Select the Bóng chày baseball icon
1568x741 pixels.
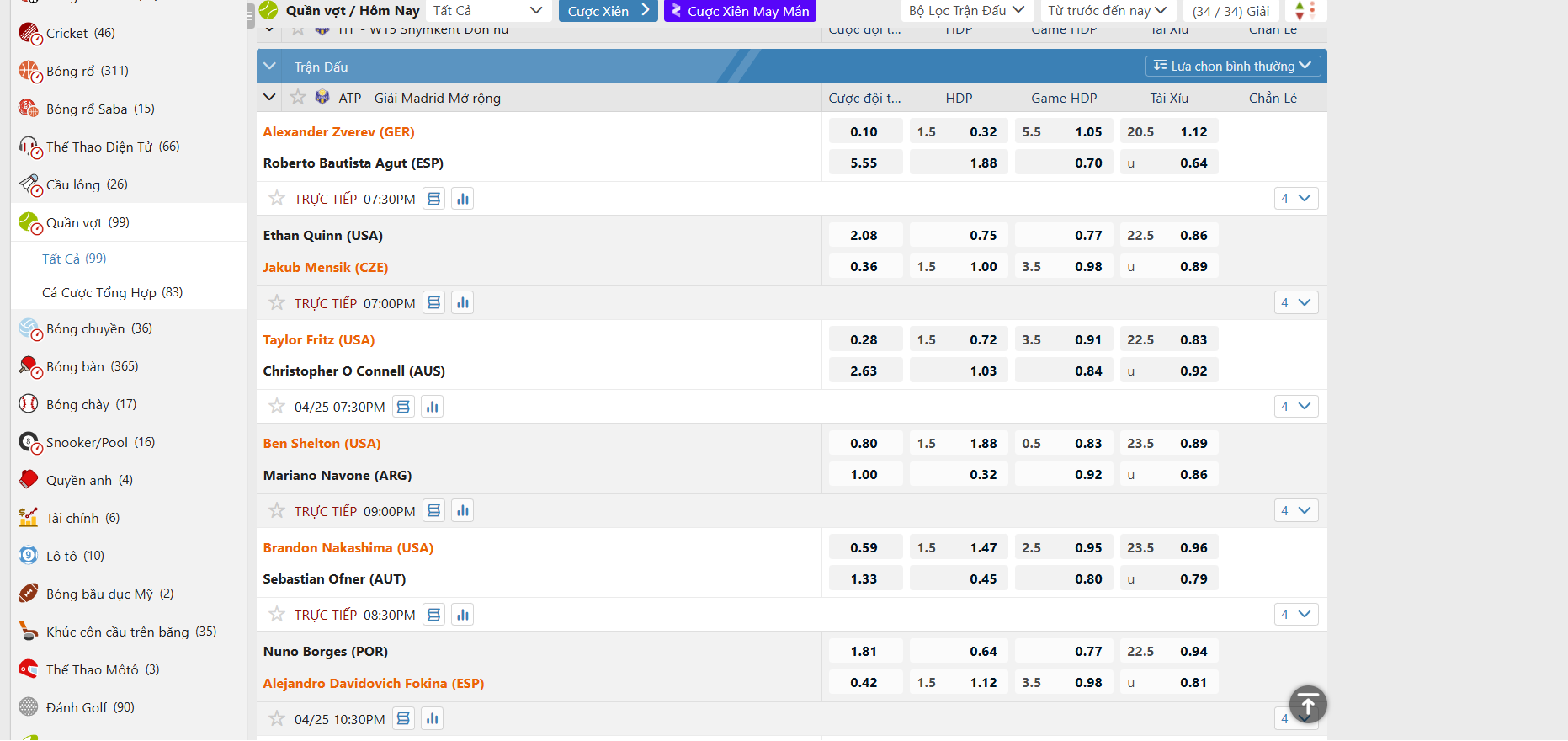coord(29,404)
